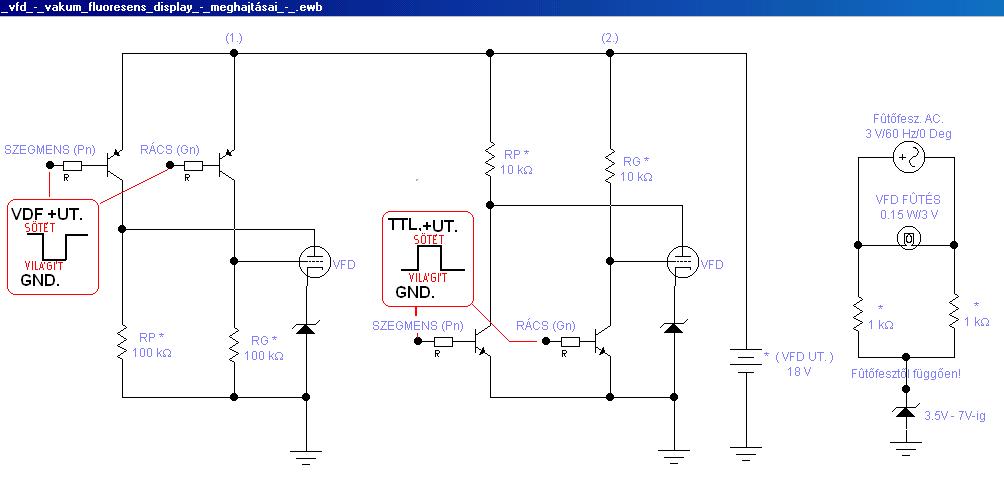Viewport: 1004px width, 479px height.
Task: Select the RG 10 kΩ resistor symbol
Action: [x=609, y=165]
